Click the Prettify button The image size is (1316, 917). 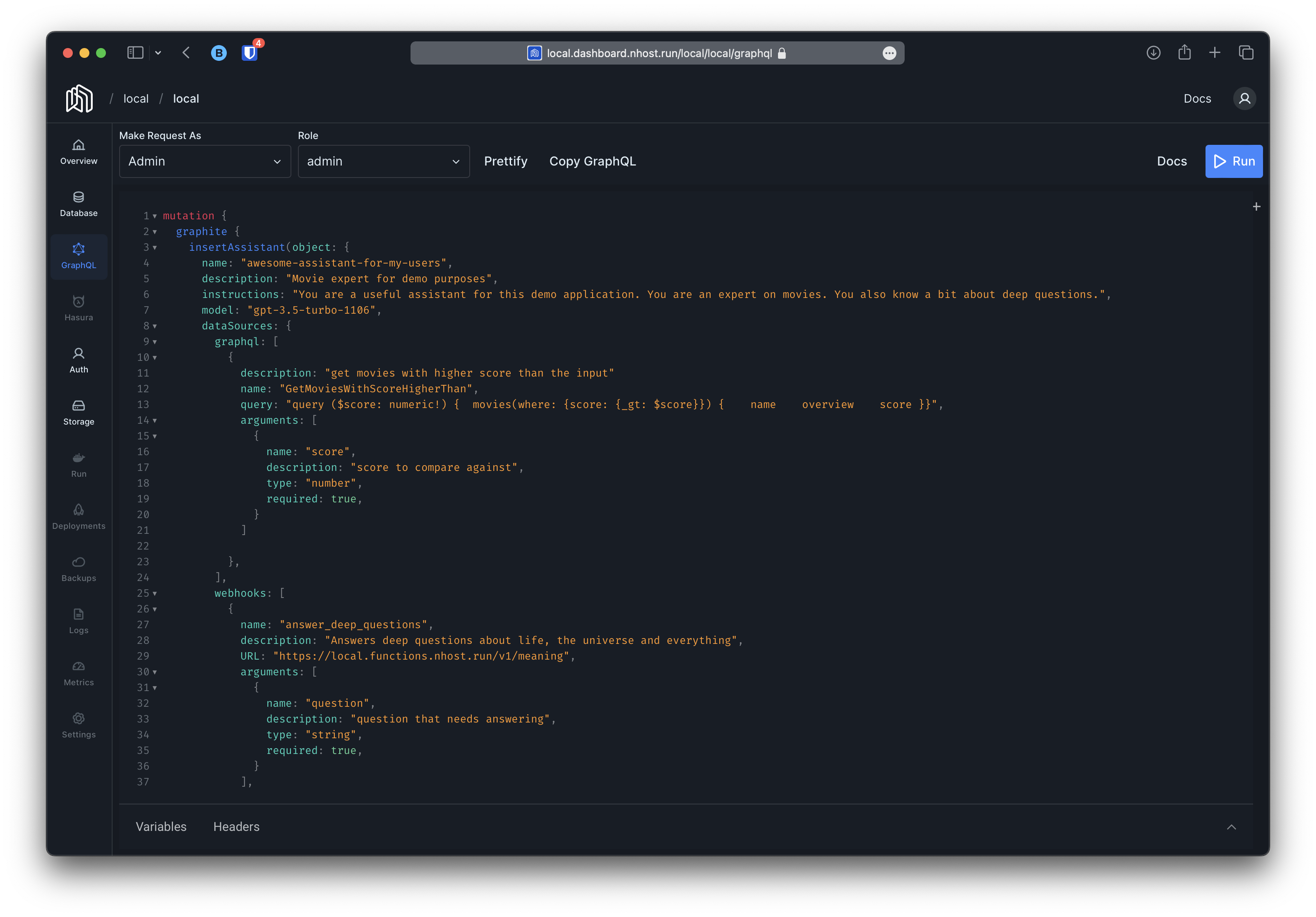point(506,162)
